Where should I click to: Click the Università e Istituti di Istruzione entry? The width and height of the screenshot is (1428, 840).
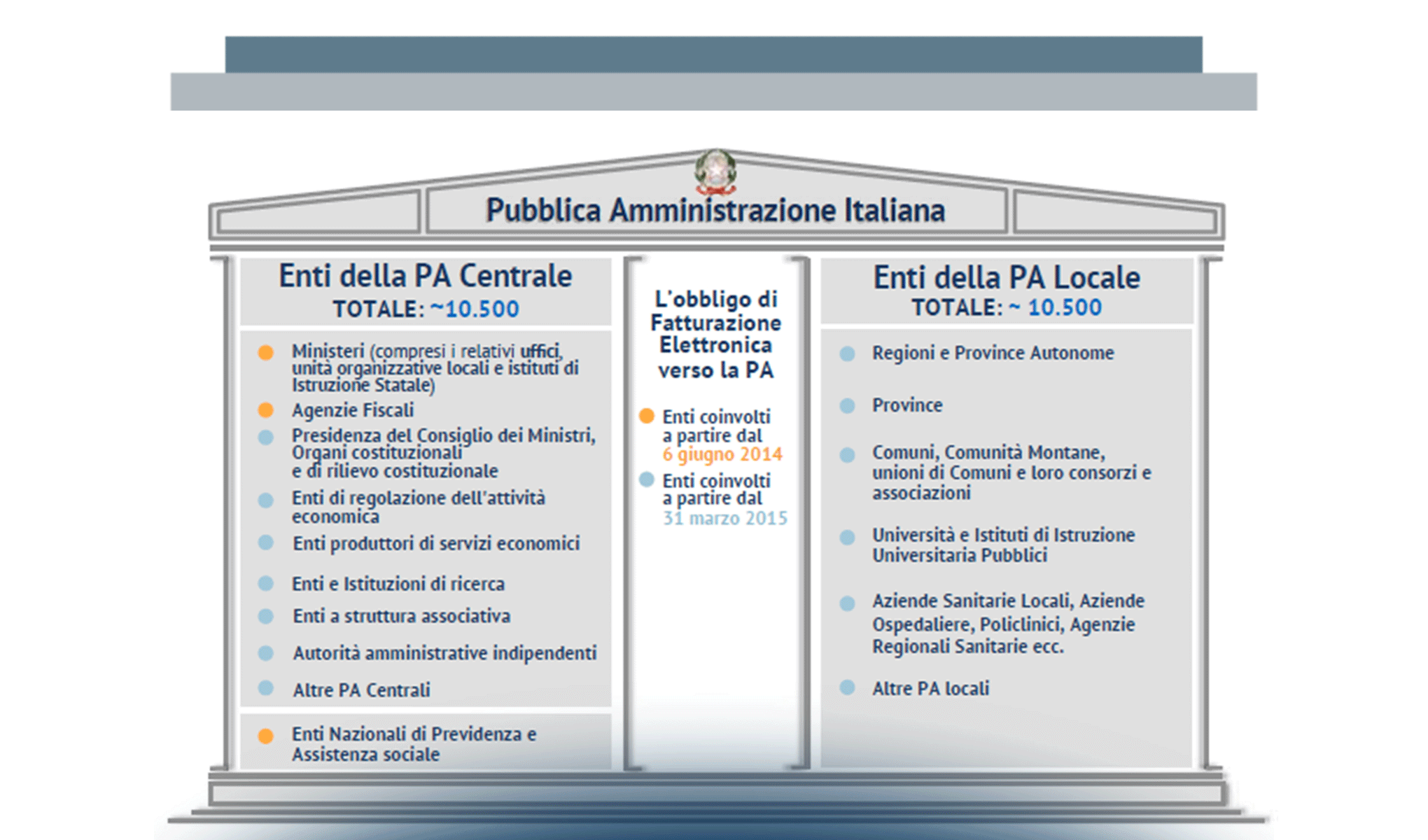(x=1002, y=546)
